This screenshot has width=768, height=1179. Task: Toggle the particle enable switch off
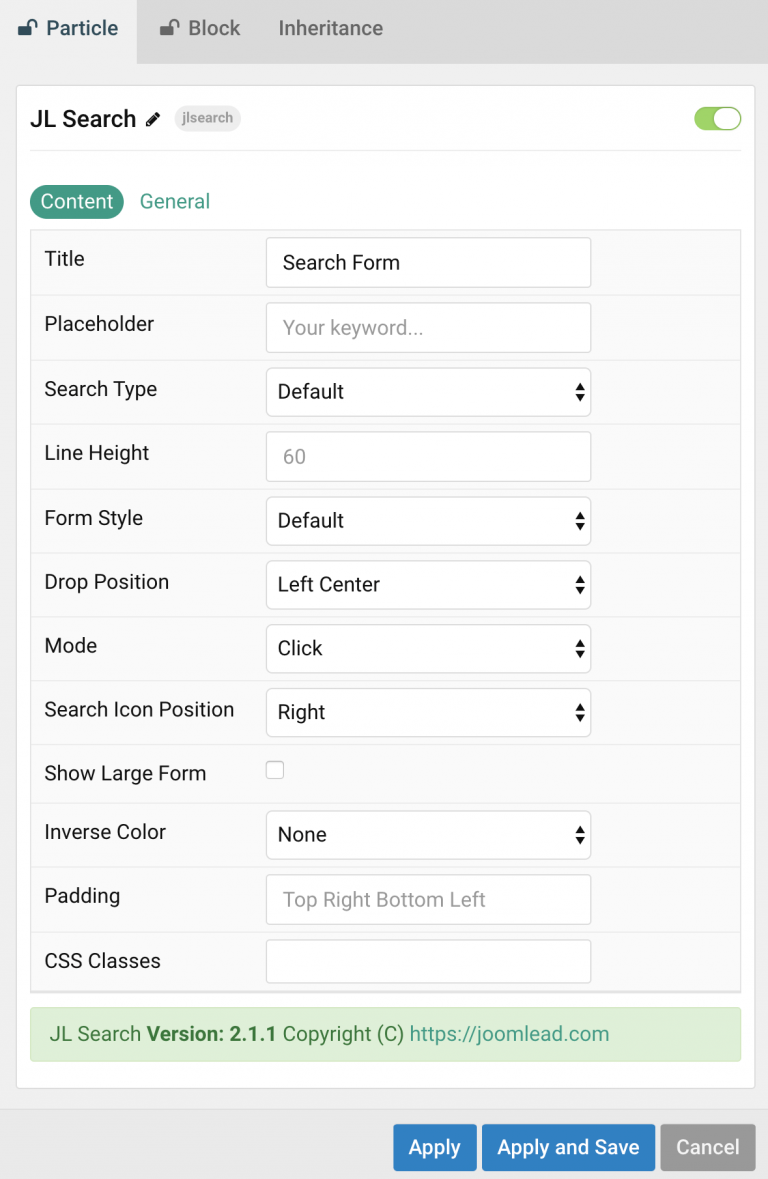(717, 118)
